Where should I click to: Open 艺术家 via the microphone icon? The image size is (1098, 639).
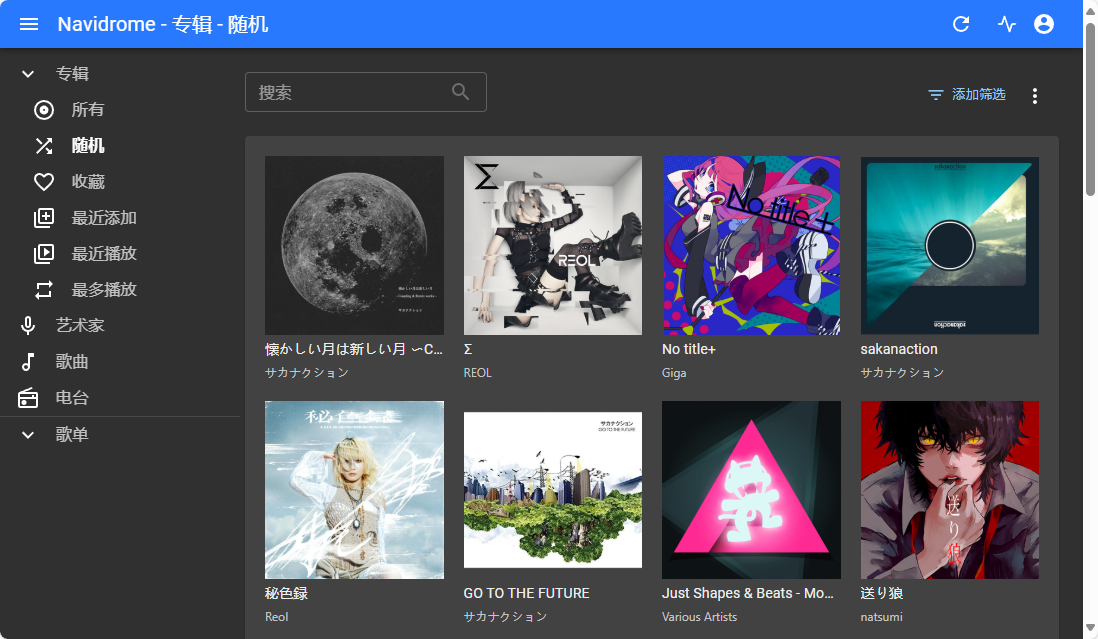[x=28, y=325]
